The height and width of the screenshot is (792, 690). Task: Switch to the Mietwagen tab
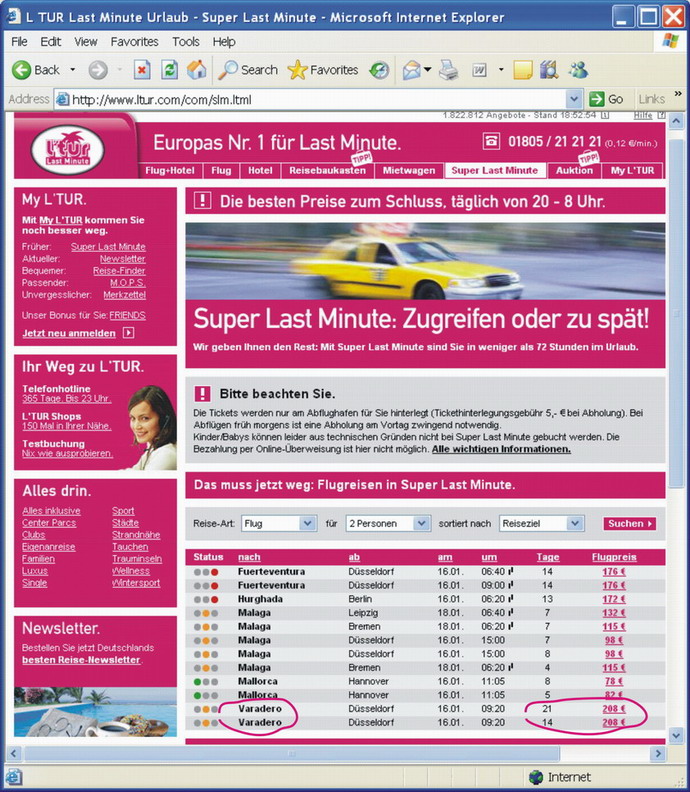409,171
